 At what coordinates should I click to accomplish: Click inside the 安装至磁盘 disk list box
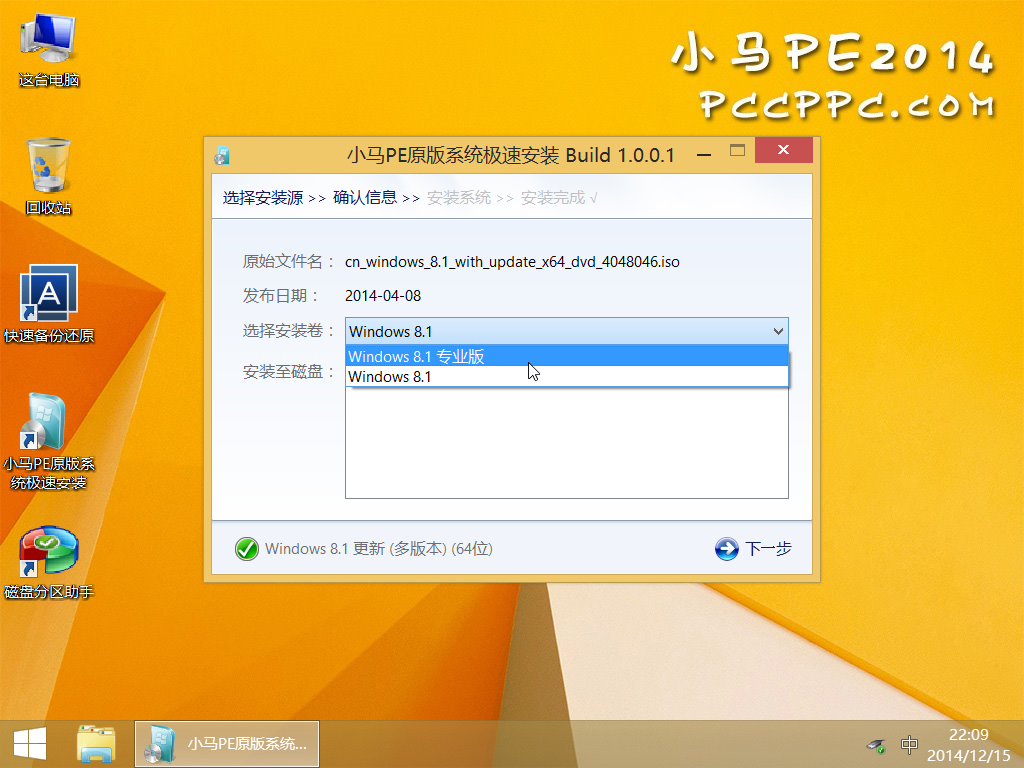566,442
